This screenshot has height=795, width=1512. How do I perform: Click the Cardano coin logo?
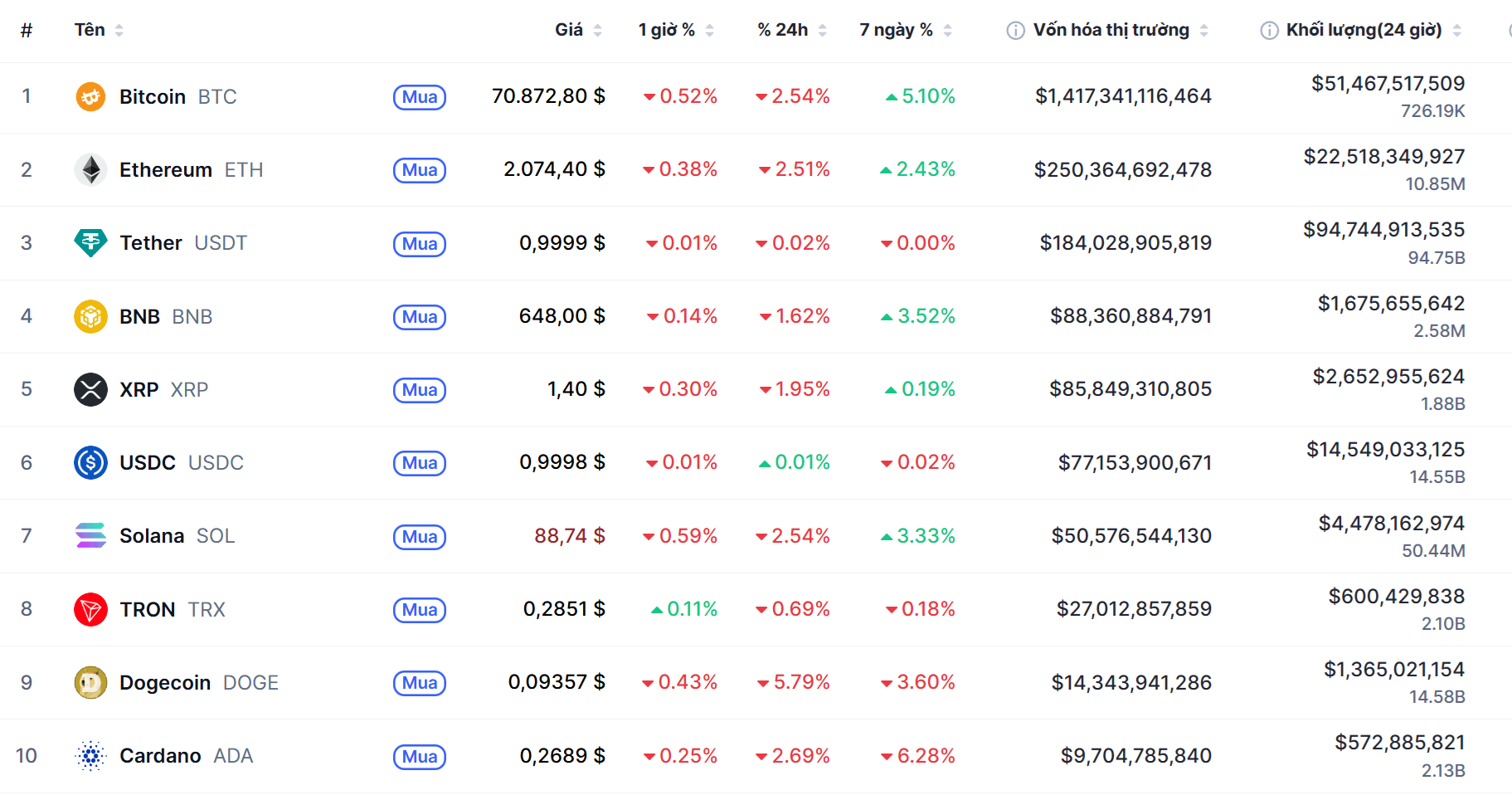pos(90,756)
